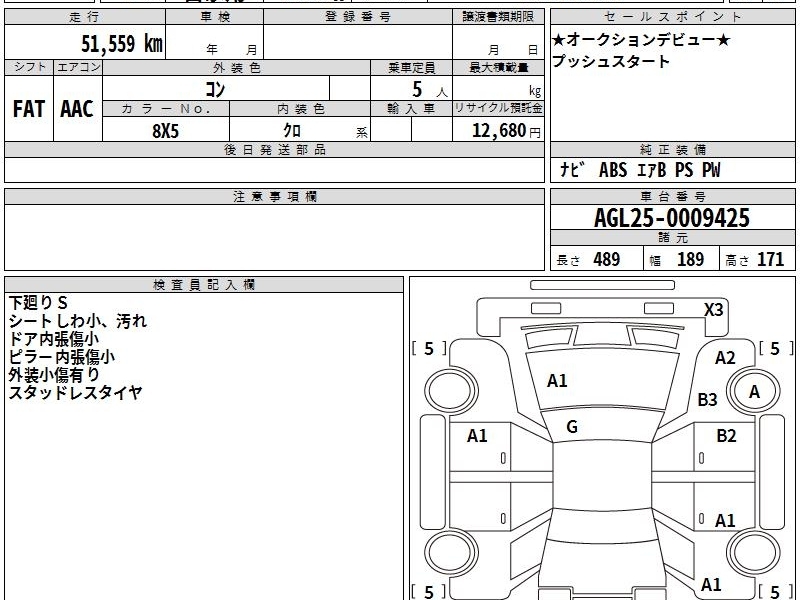The image size is (800, 600).
Task: Select inspector note ドア内張傷小
Action: click(54, 339)
